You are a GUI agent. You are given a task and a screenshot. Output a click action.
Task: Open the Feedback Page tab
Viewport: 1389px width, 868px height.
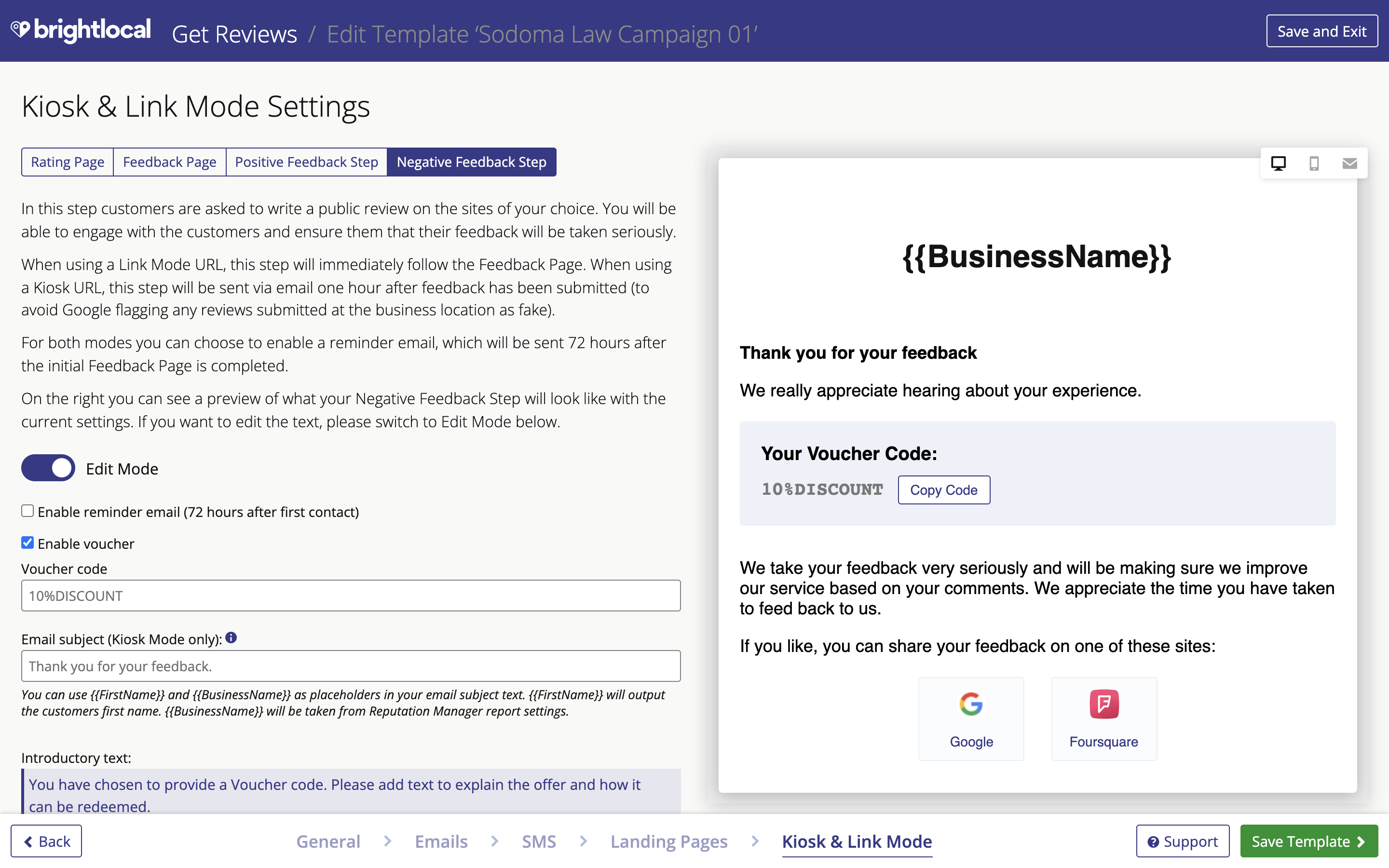point(169,162)
